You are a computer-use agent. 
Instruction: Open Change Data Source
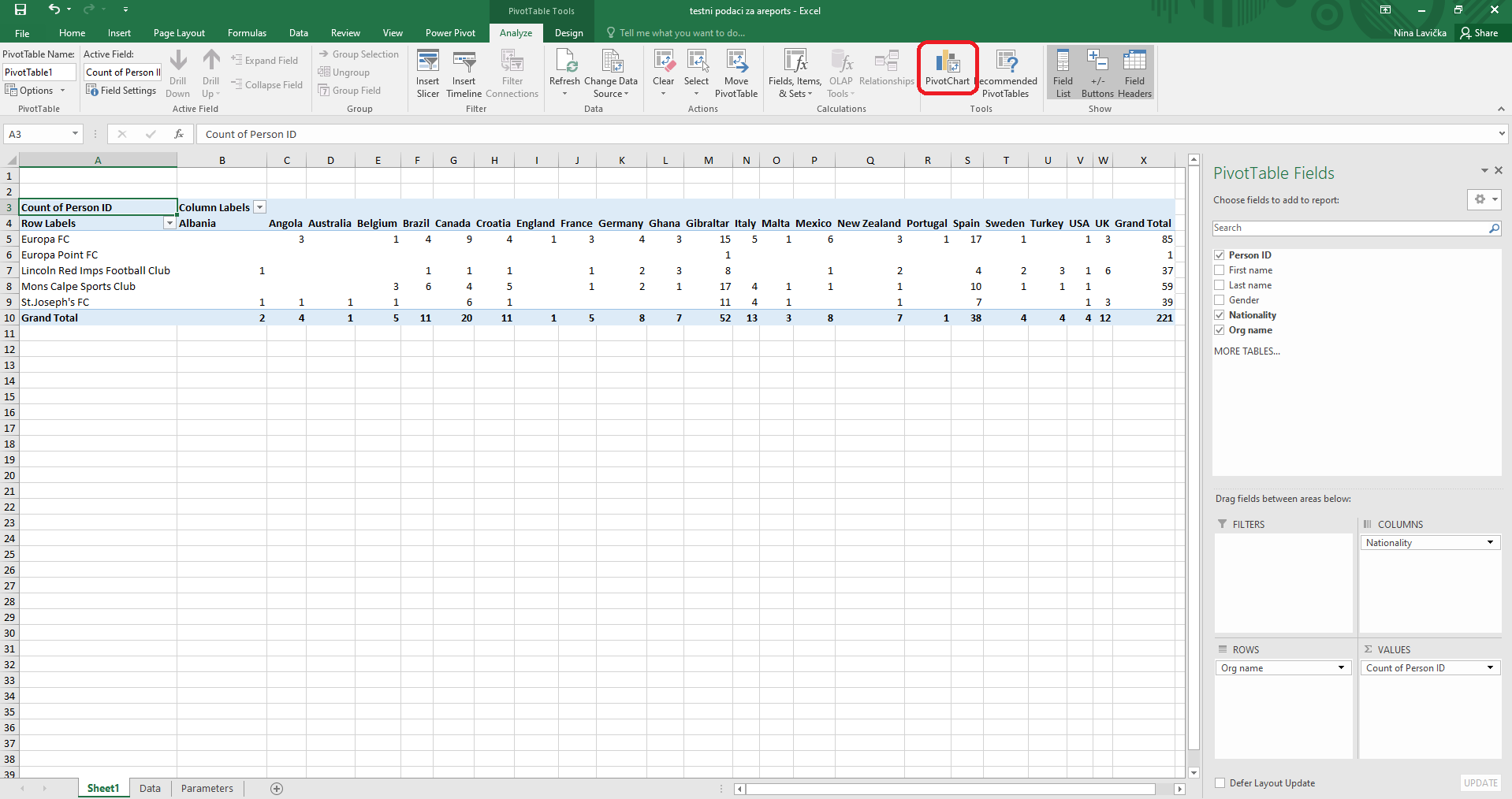[611, 72]
